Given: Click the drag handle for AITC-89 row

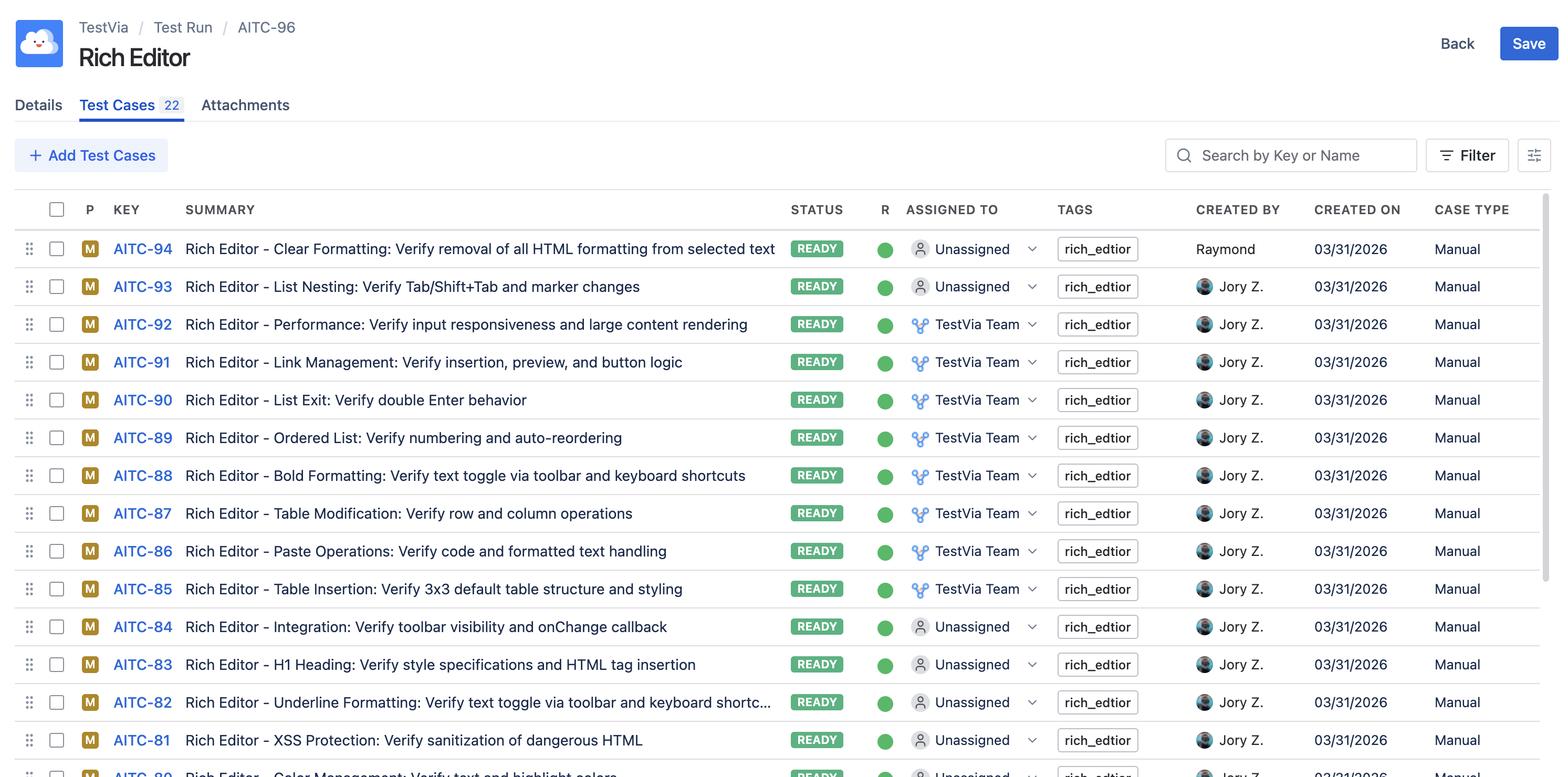Looking at the screenshot, I should point(28,438).
